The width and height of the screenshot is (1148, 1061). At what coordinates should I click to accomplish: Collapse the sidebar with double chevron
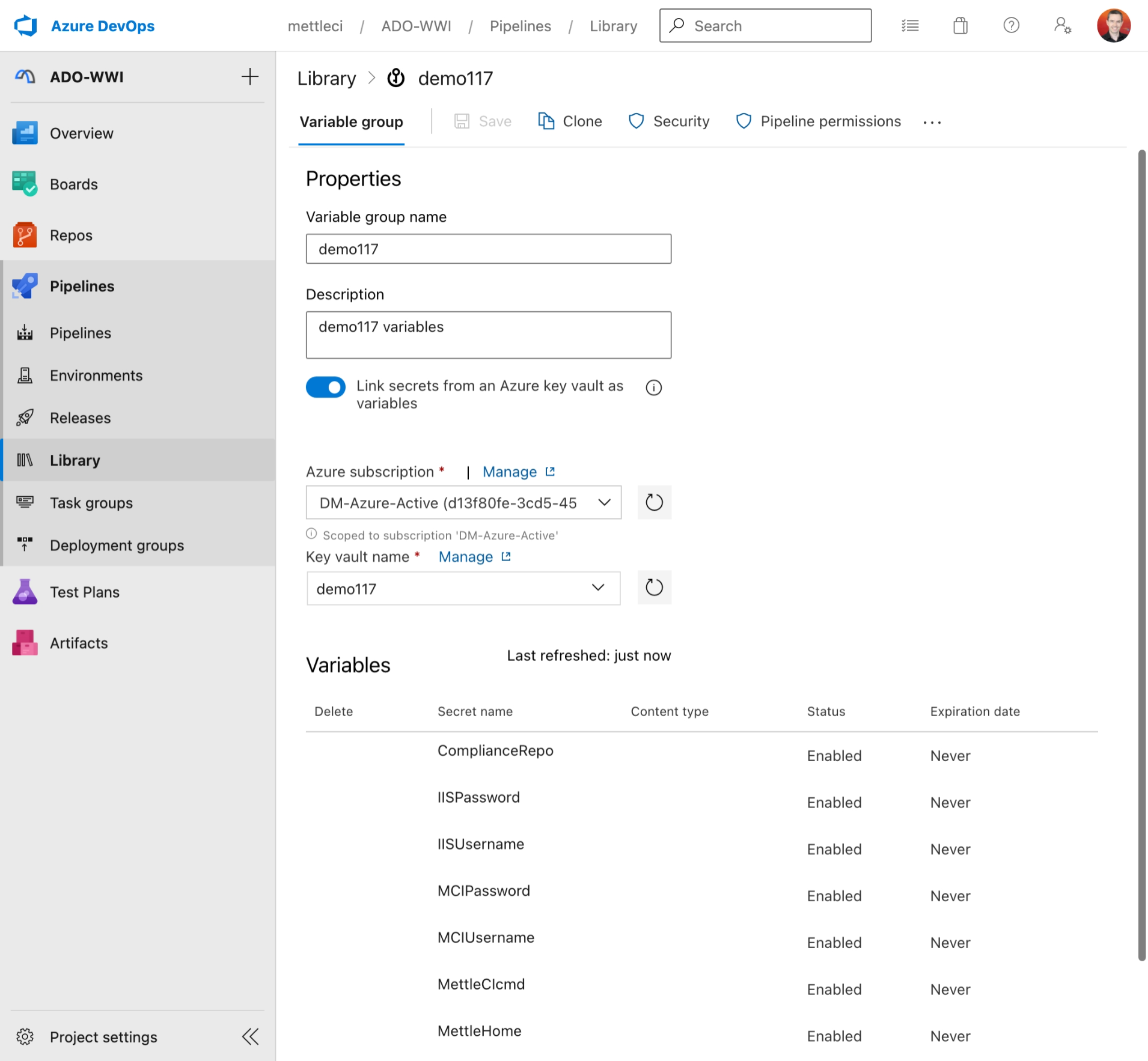(250, 1036)
